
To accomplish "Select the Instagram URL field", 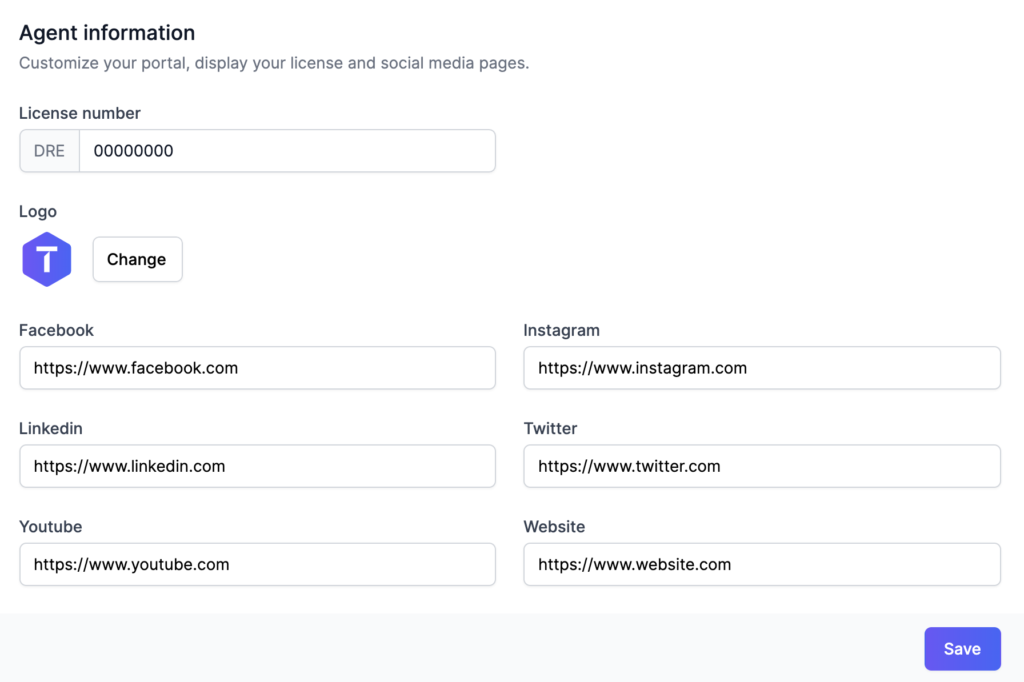I will tap(762, 368).
